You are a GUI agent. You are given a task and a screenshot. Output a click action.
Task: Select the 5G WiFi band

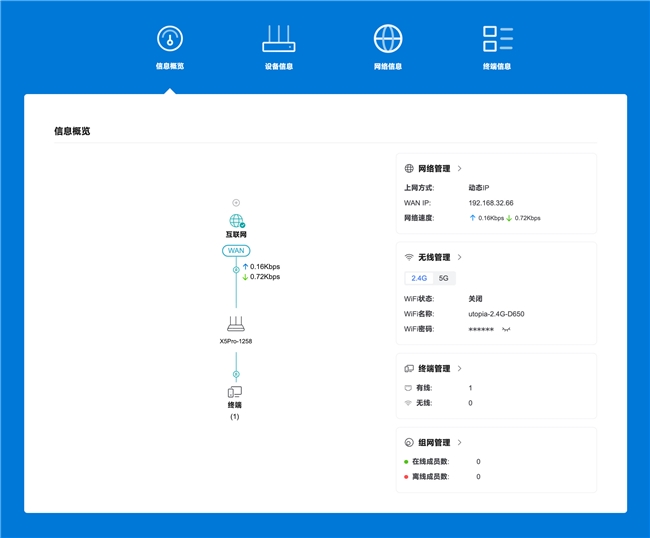tap(443, 278)
